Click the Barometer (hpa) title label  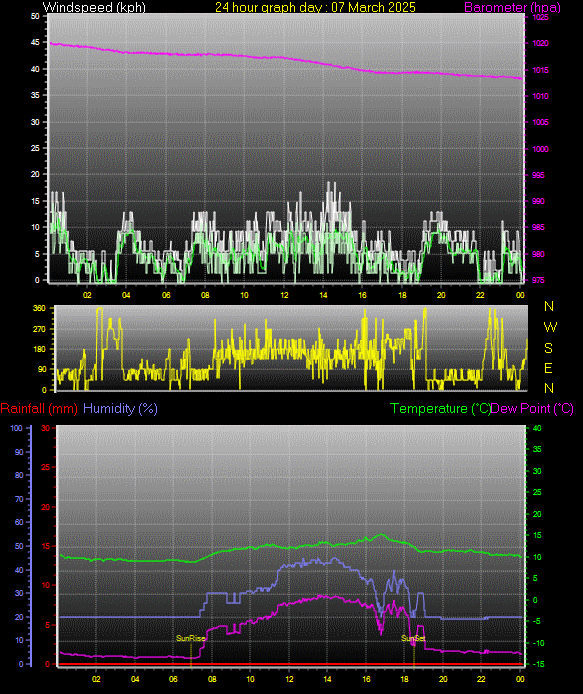coord(512,7)
